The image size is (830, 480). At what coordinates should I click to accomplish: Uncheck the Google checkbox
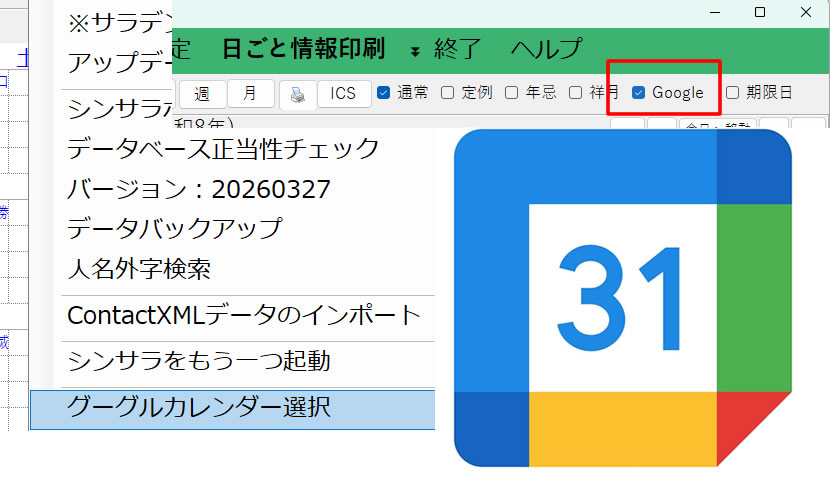coord(638,93)
